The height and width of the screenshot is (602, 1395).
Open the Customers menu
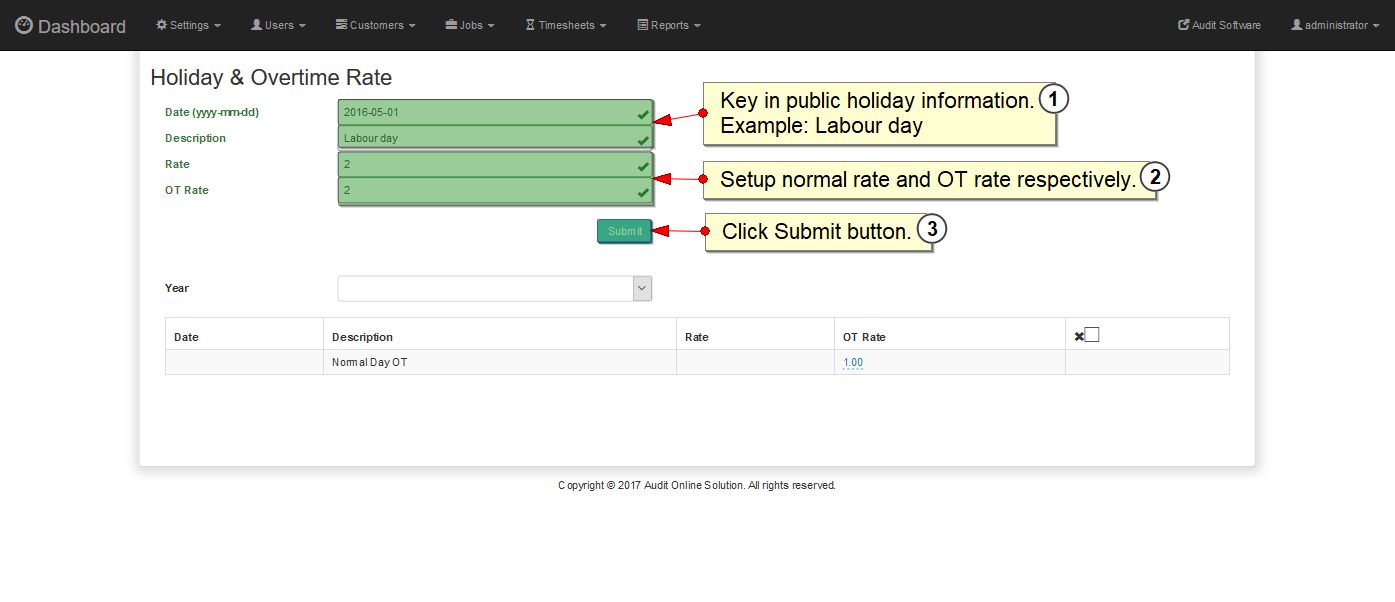point(375,25)
